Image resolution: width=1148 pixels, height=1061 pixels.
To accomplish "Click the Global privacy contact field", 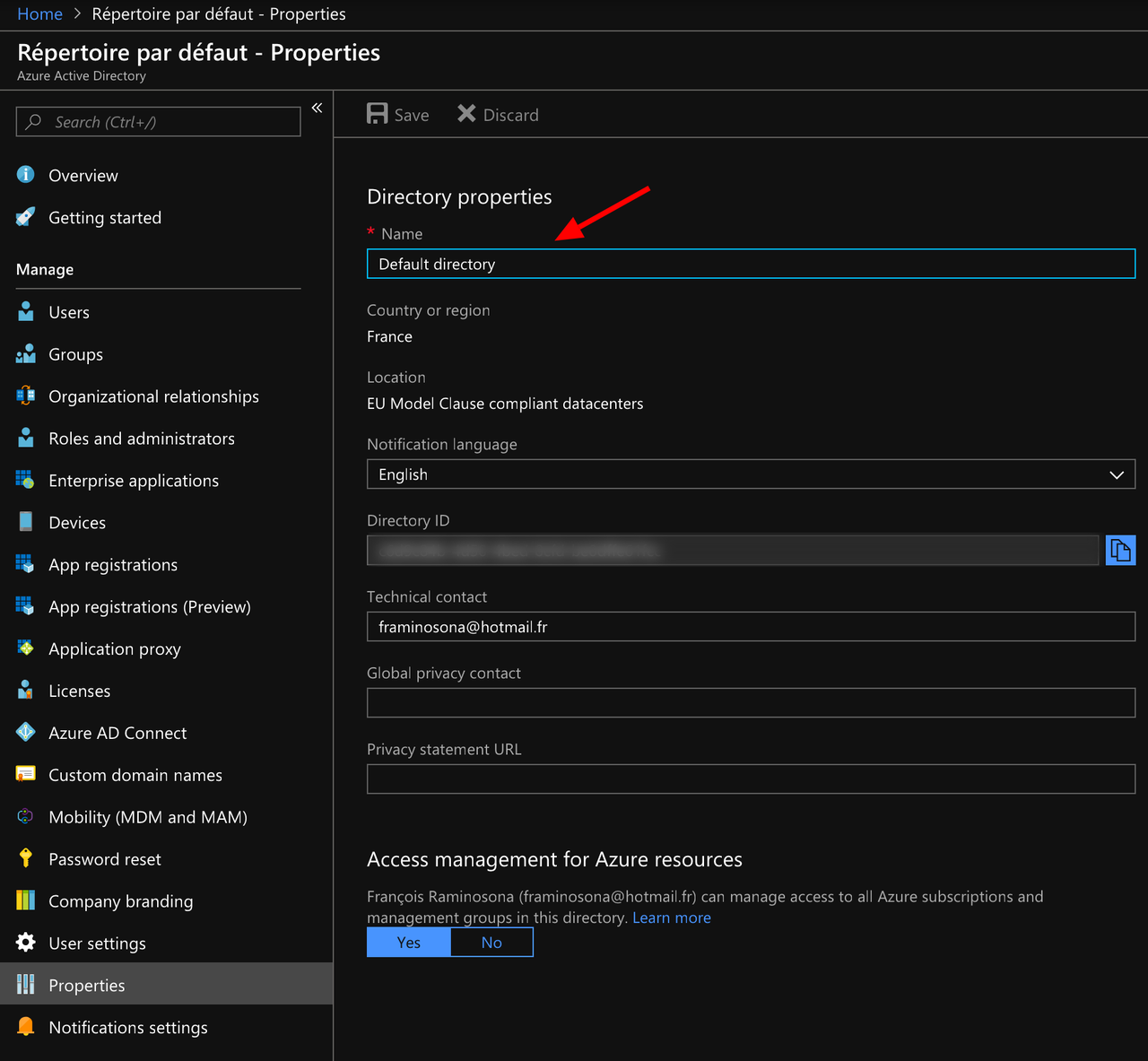I will (751, 703).
